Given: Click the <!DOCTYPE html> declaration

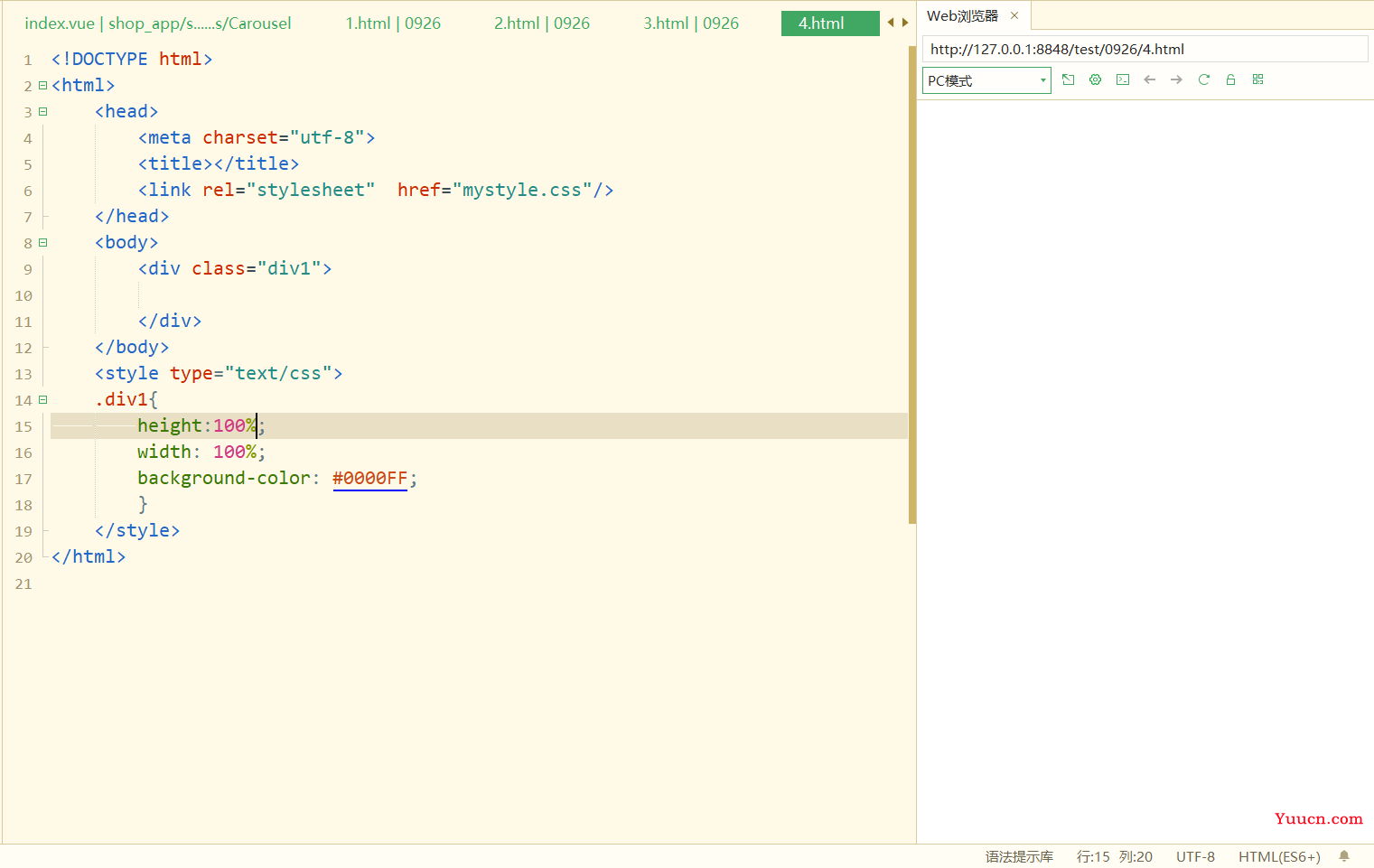Looking at the screenshot, I should pyautogui.click(x=132, y=59).
